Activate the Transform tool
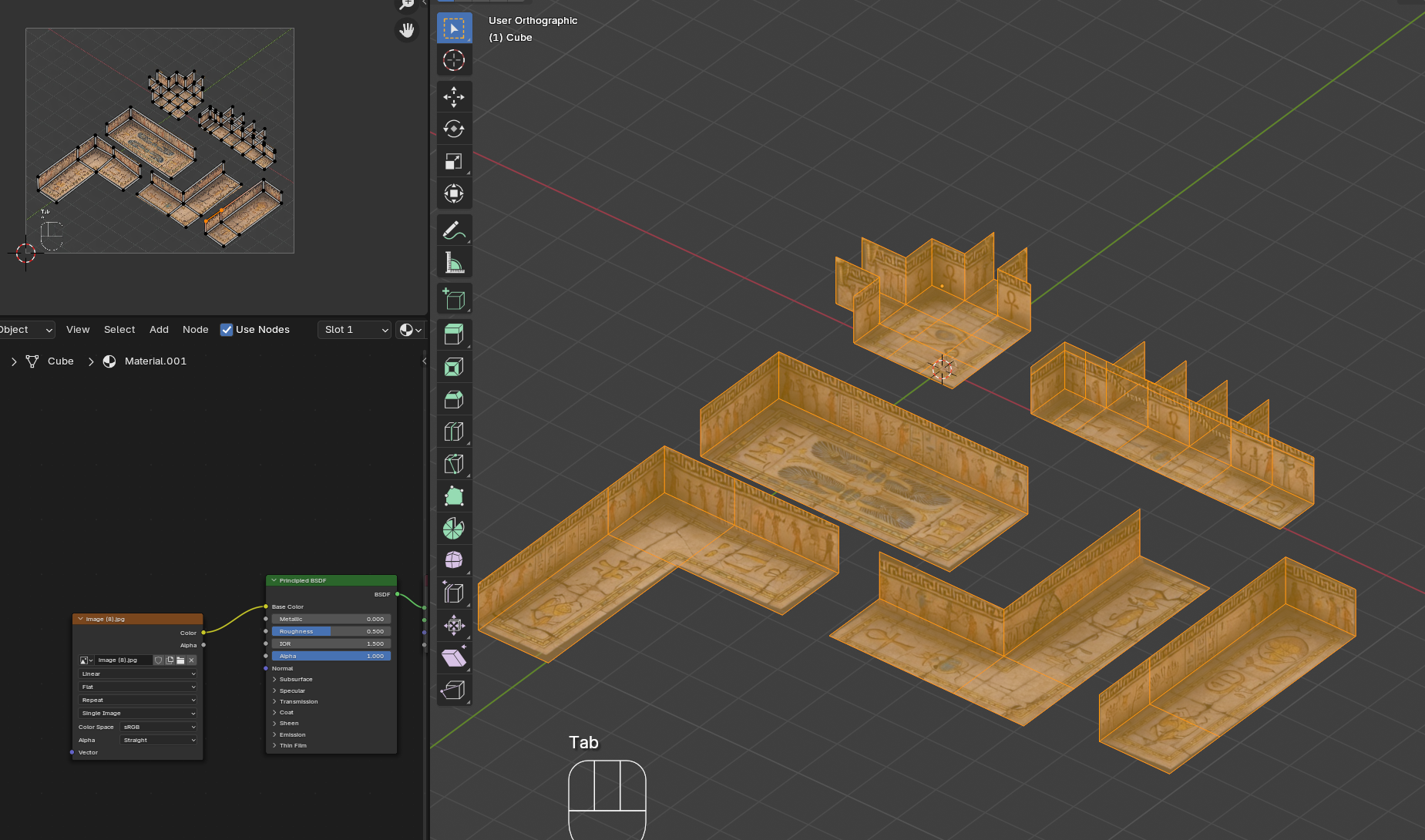1425x840 pixels. click(454, 193)
